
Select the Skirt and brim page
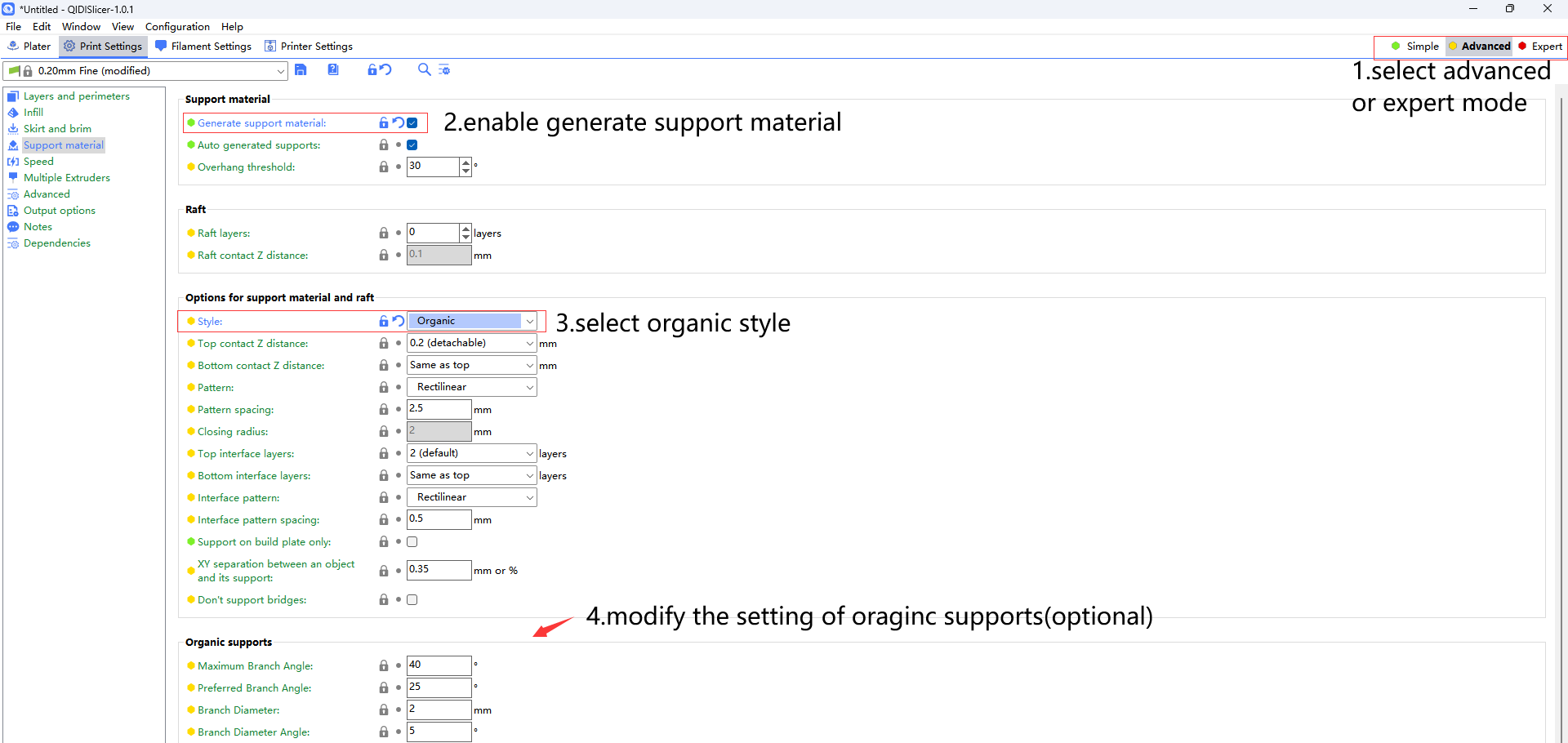coord(56,128)
